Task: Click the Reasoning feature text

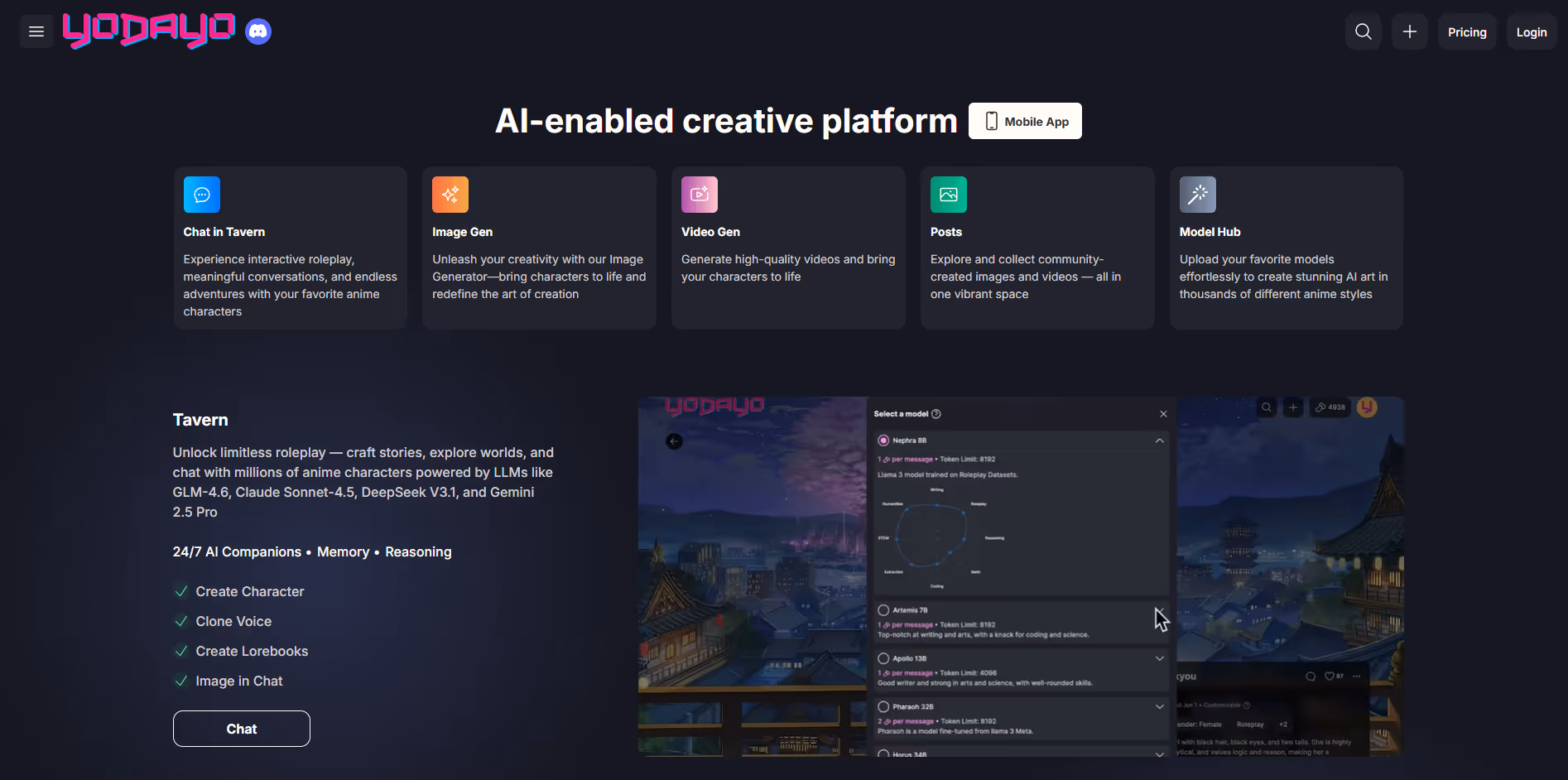Action: click(x=418, y=551)
